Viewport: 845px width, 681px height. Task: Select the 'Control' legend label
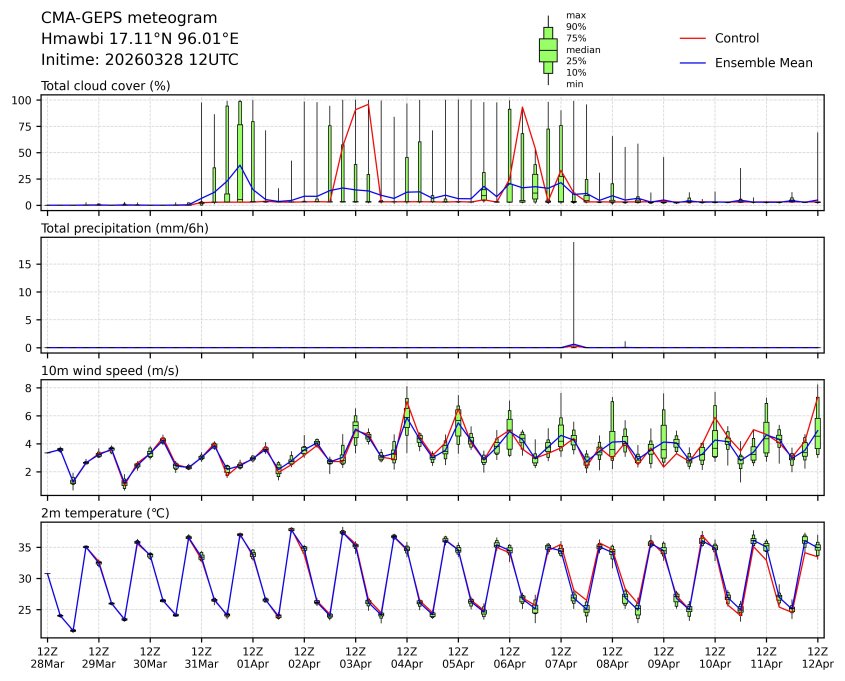click(x=737, y=38)
